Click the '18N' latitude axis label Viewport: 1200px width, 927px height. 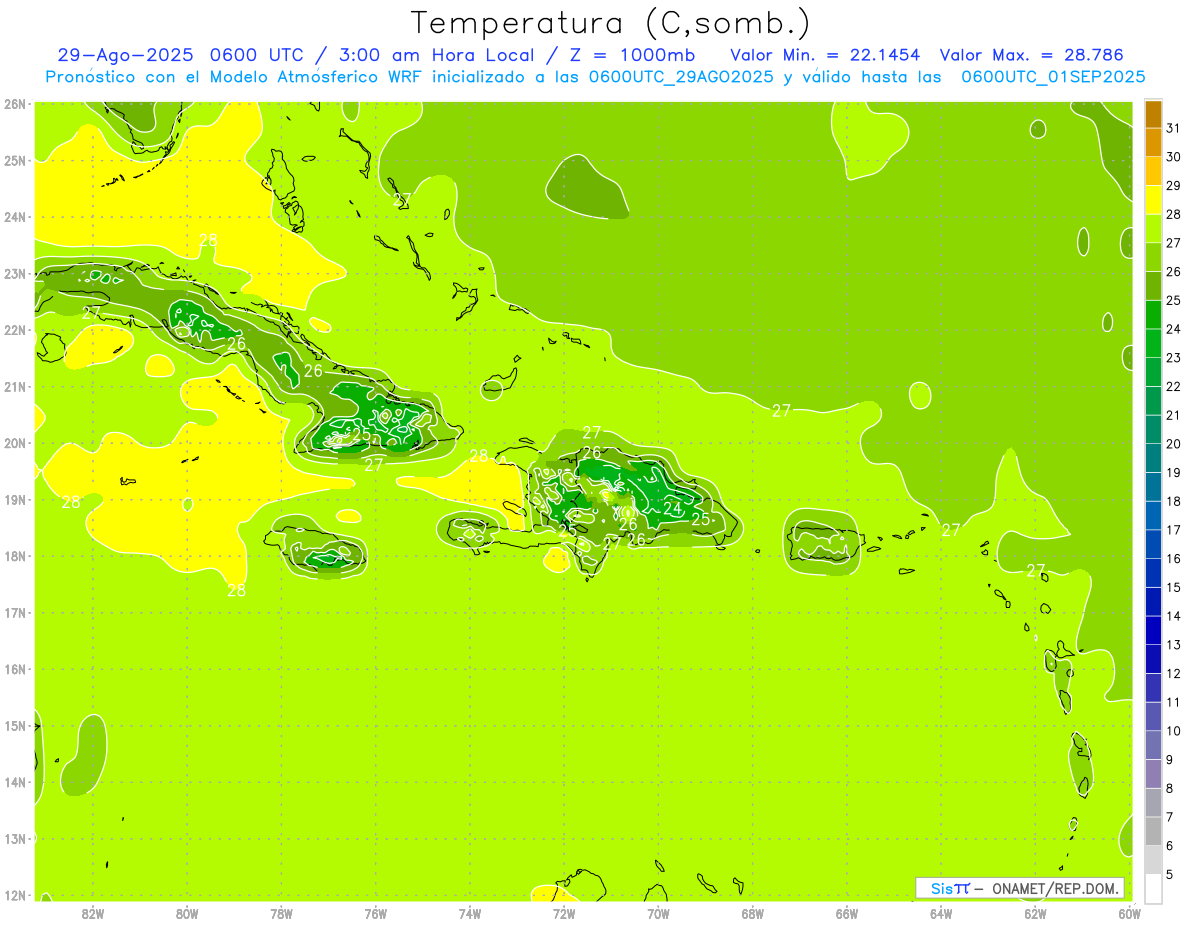click(15, 556)
